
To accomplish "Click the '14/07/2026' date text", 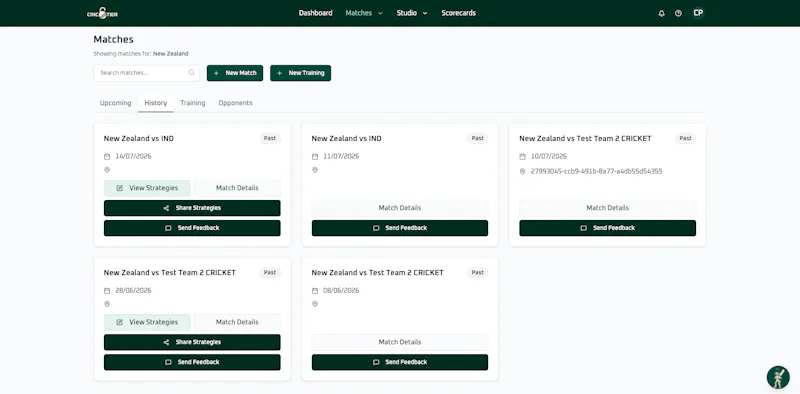I will 133,157.
